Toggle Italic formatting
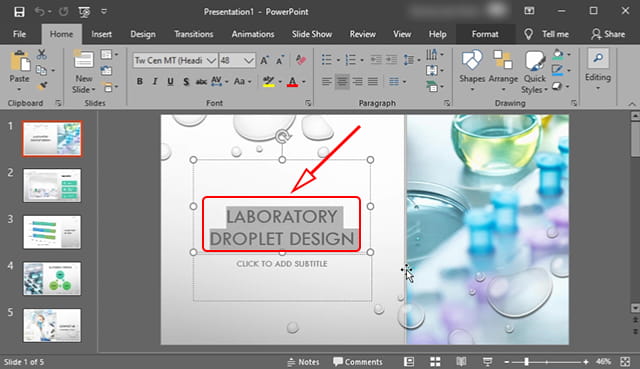The width and height of the screenshot is (640, 369). coord(155,82)
